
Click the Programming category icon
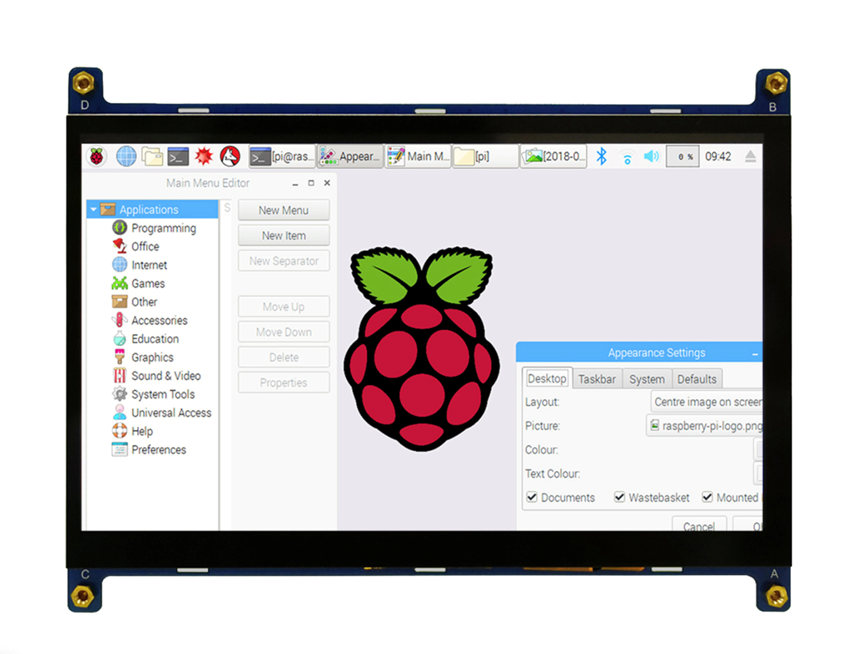click(x=120, y=227)
